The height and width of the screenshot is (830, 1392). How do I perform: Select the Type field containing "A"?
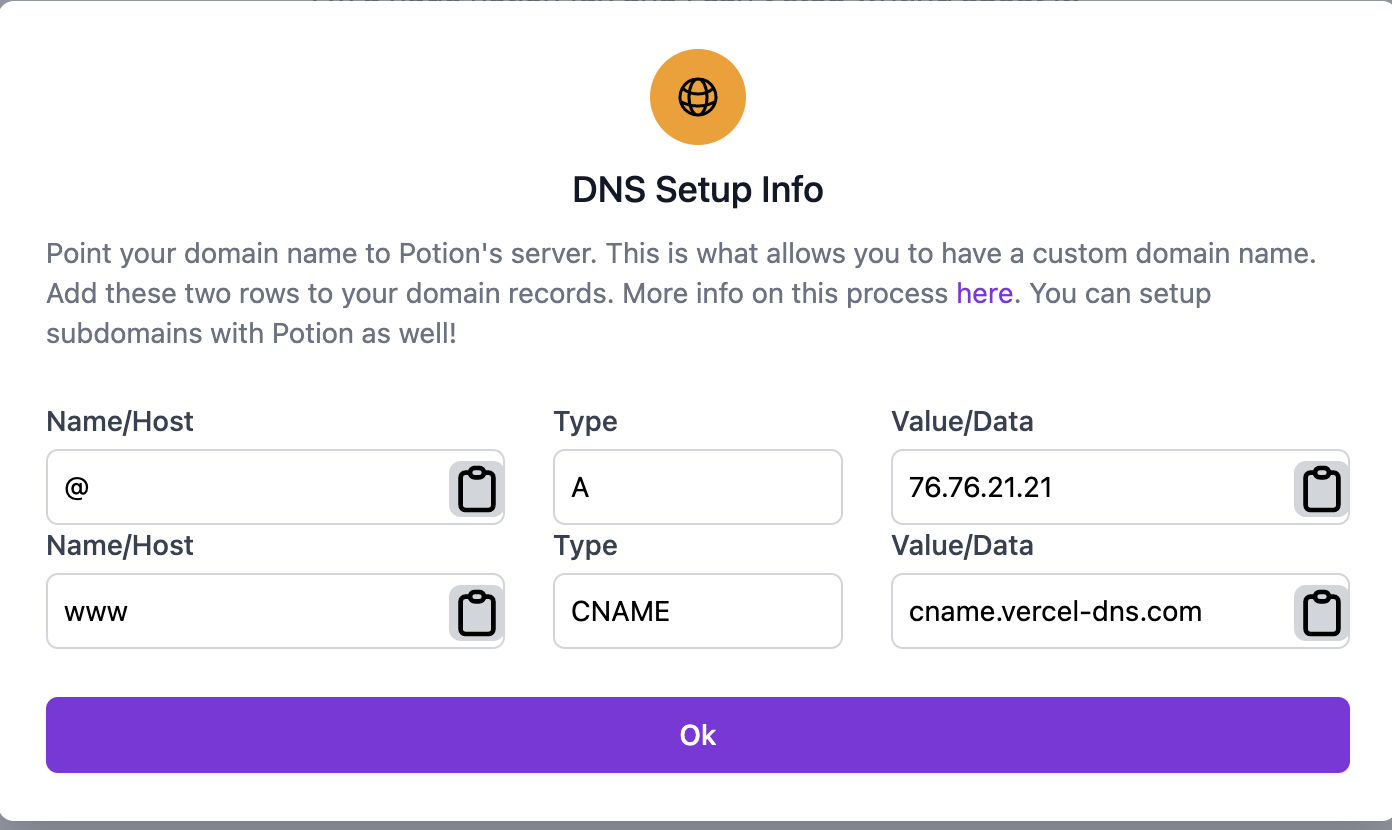coord(697,487)
